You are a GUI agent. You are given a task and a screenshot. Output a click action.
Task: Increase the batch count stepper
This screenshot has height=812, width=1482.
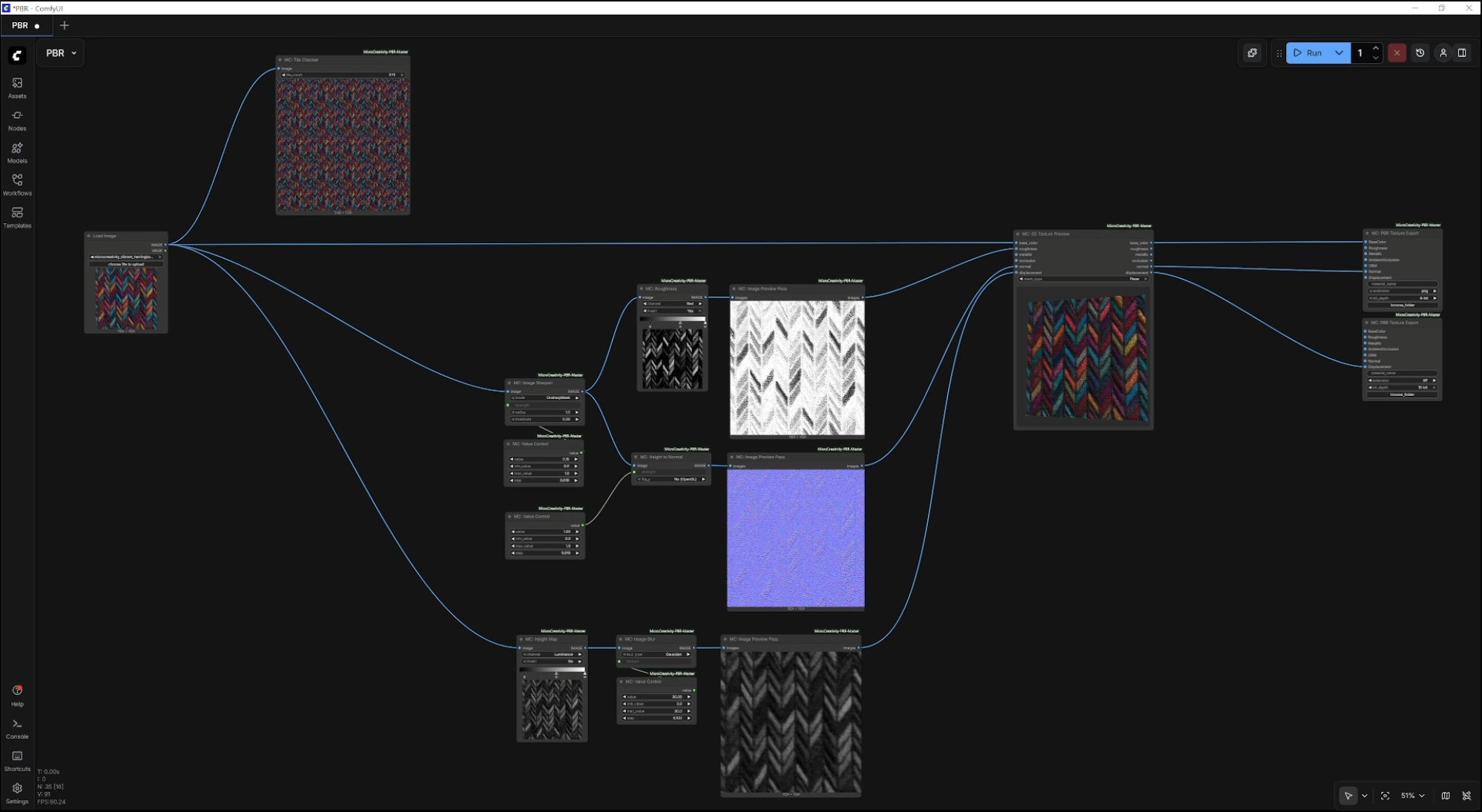(1376, 48)
